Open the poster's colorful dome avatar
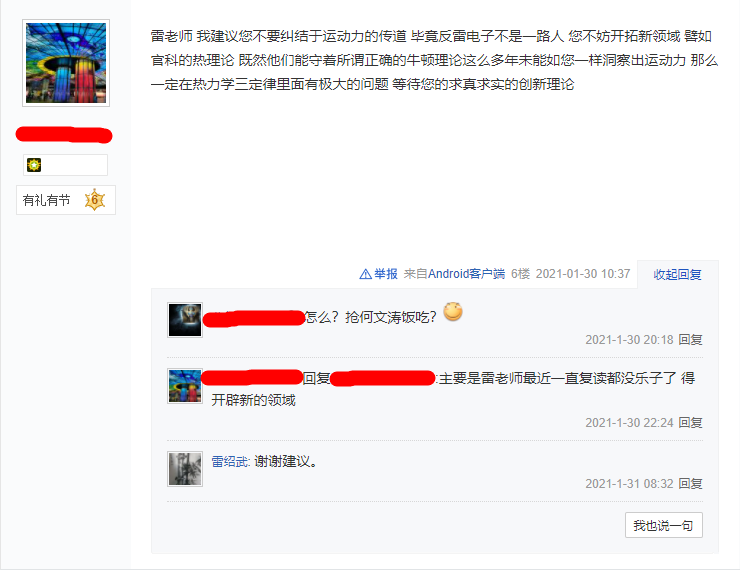This screenshot has height=570, width=740. coord(66,63)
